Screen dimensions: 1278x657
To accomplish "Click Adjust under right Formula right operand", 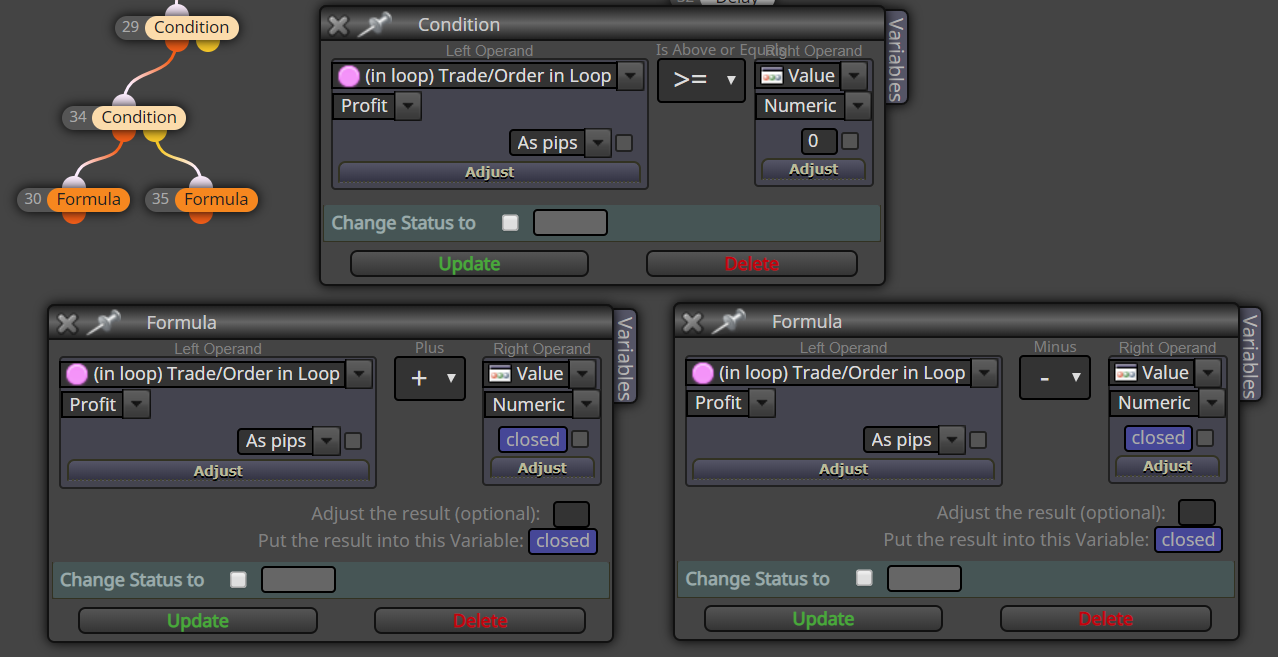I will point(1168,466).
